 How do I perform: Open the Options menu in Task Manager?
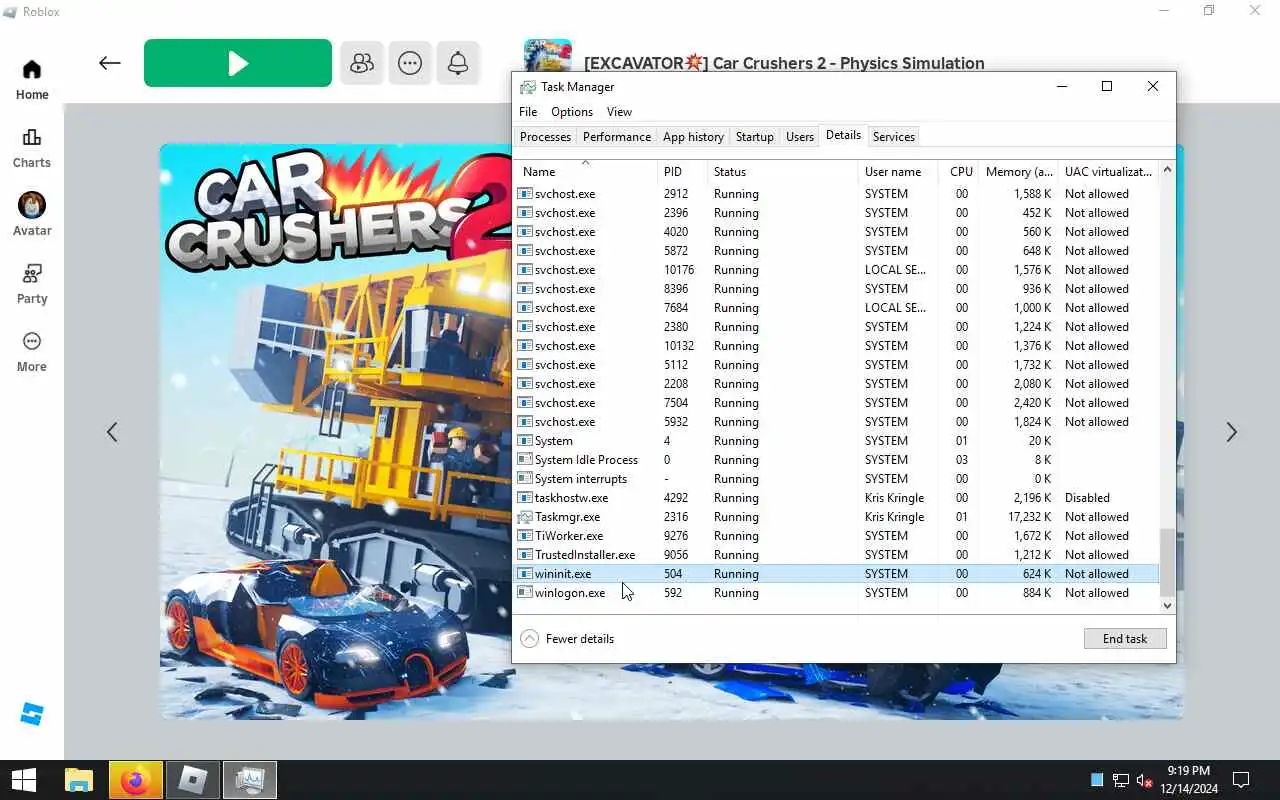(x=572, y=112)
